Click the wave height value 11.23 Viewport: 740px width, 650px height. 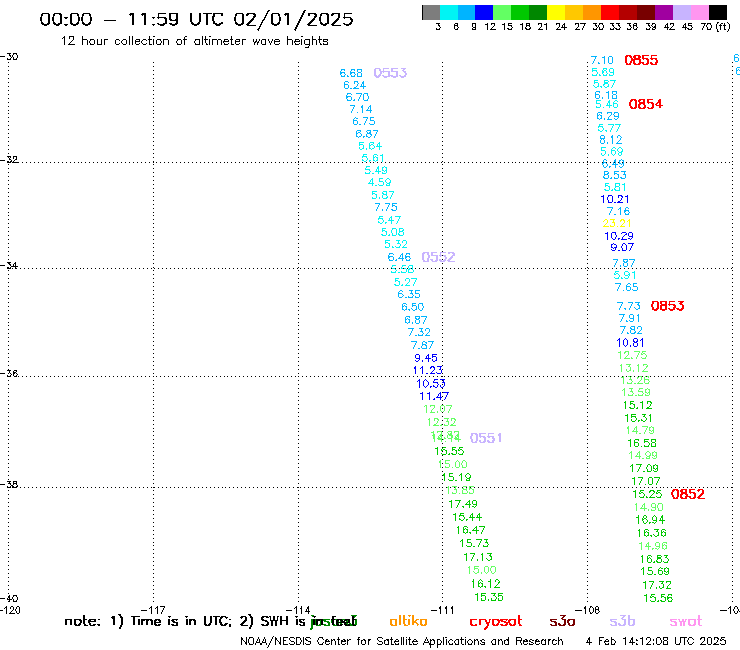pyautogui.click(x=428, y=371)
